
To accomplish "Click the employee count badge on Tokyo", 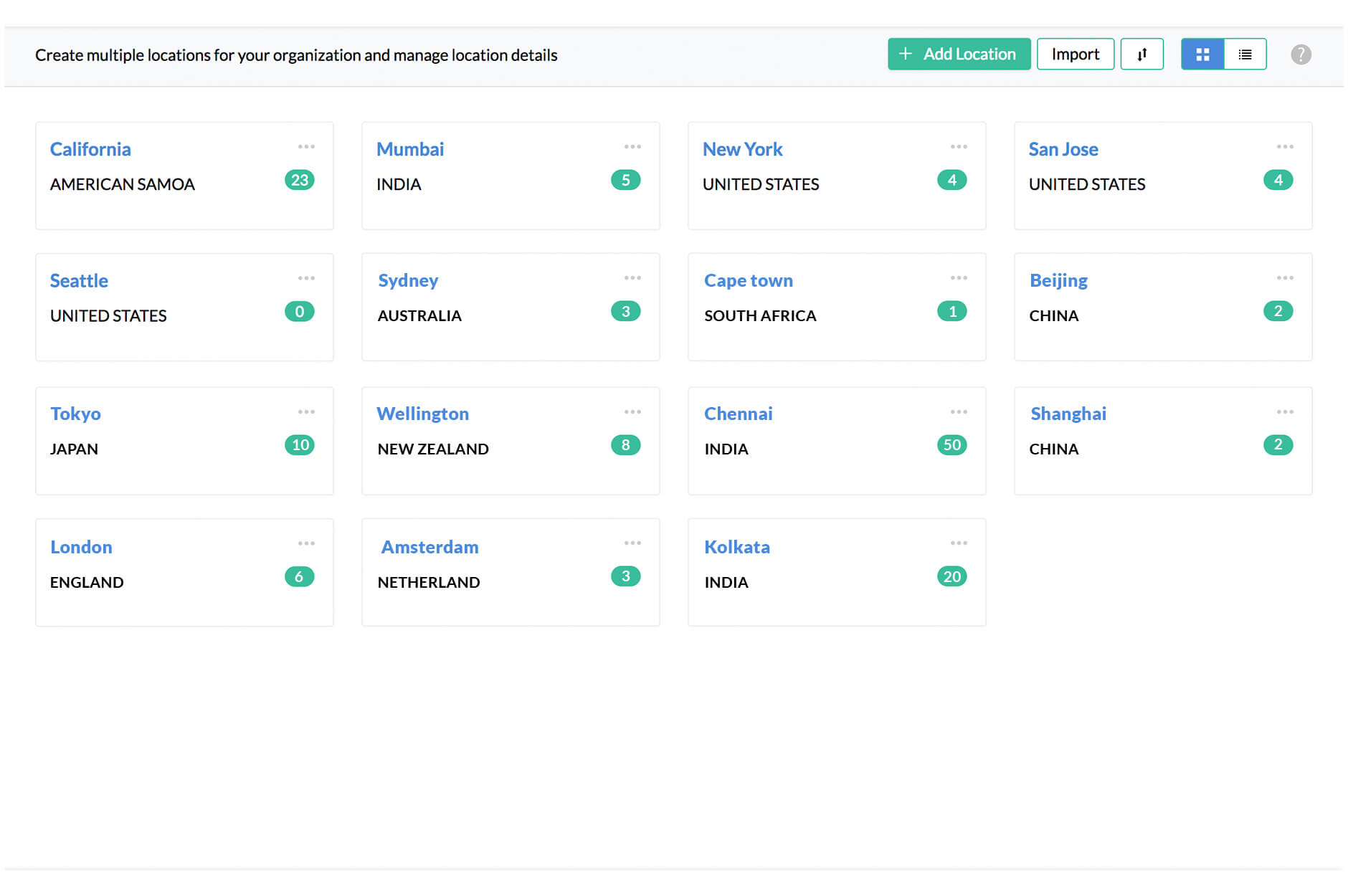I will point(300,444).
